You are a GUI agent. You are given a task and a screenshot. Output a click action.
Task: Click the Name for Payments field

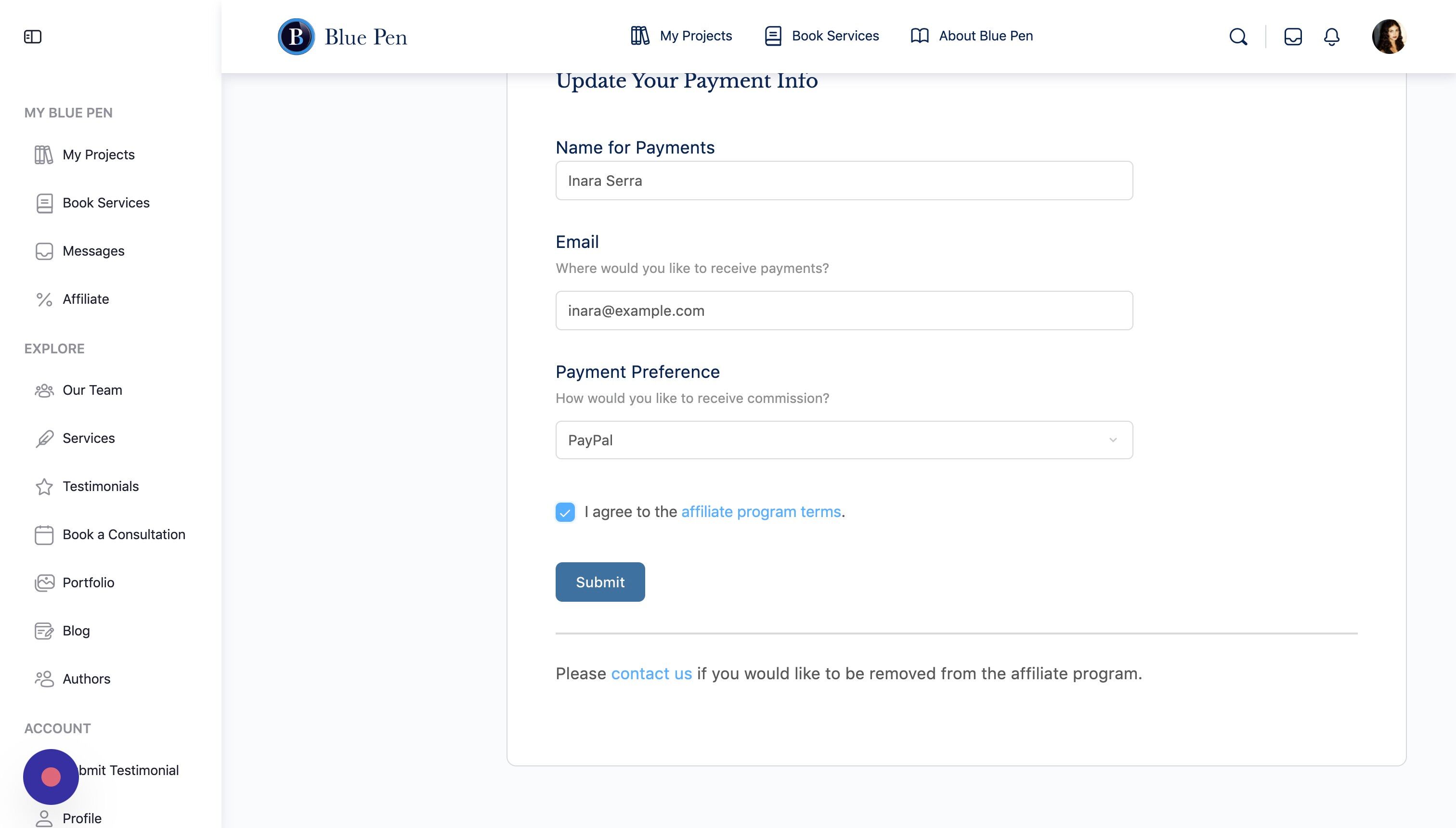pyautogui.click(x=844, y=181)
